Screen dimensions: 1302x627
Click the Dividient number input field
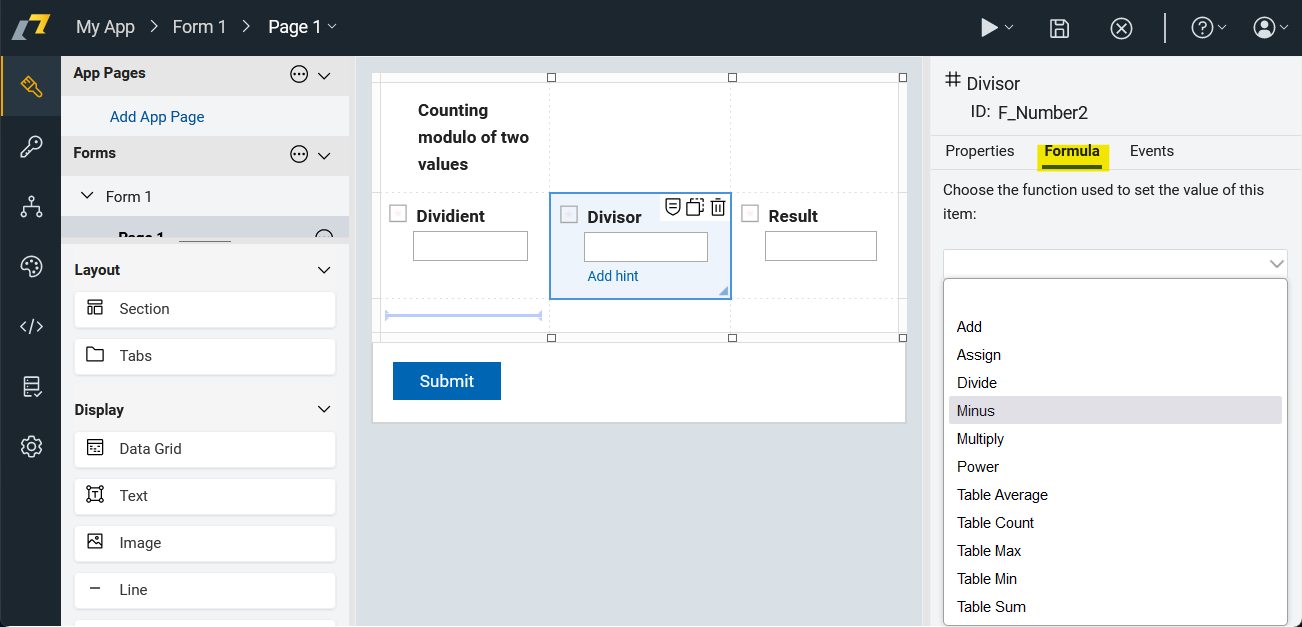pos(470,246)
